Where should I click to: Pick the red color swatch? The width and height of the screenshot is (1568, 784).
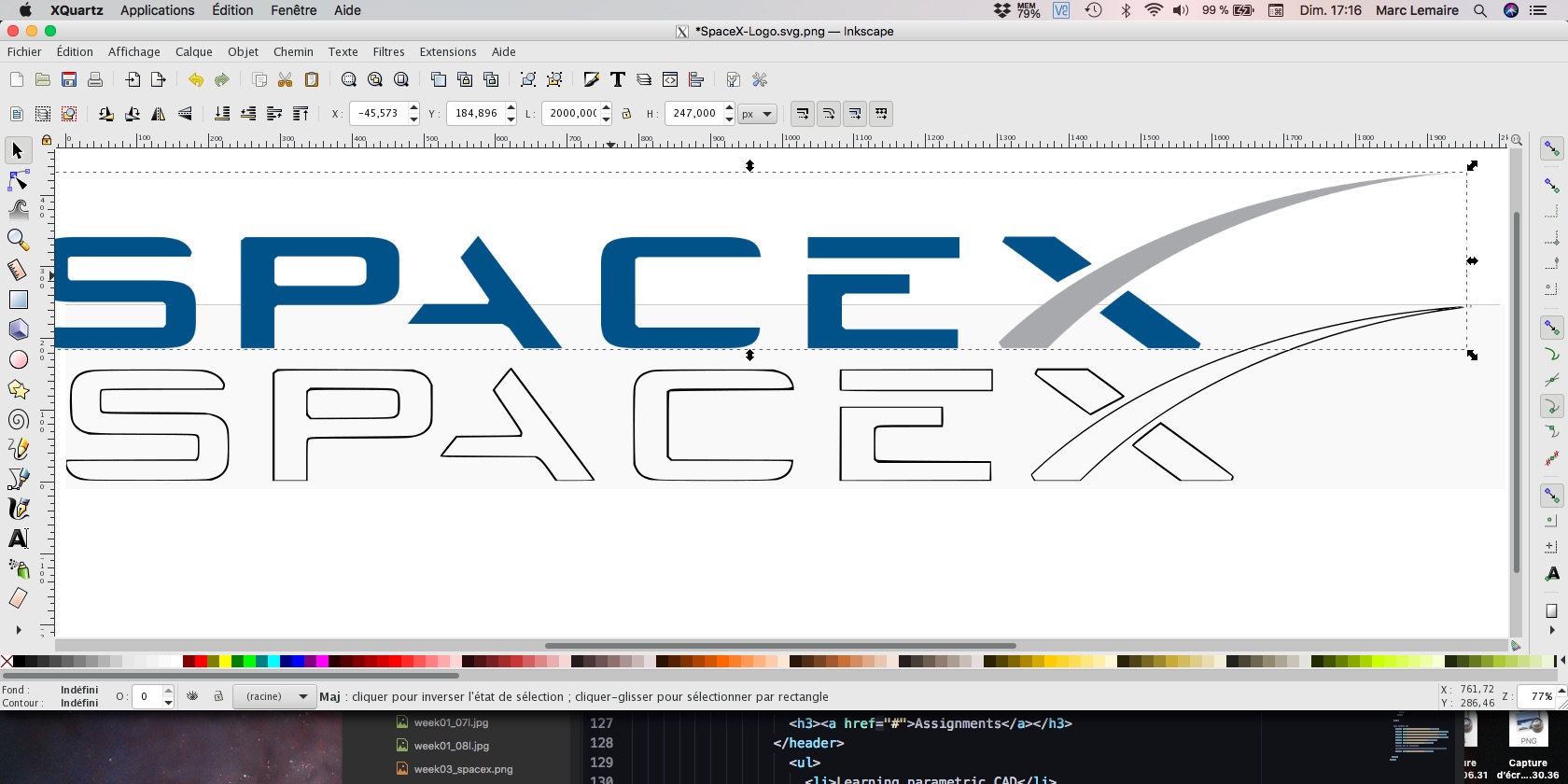[201, 662]
